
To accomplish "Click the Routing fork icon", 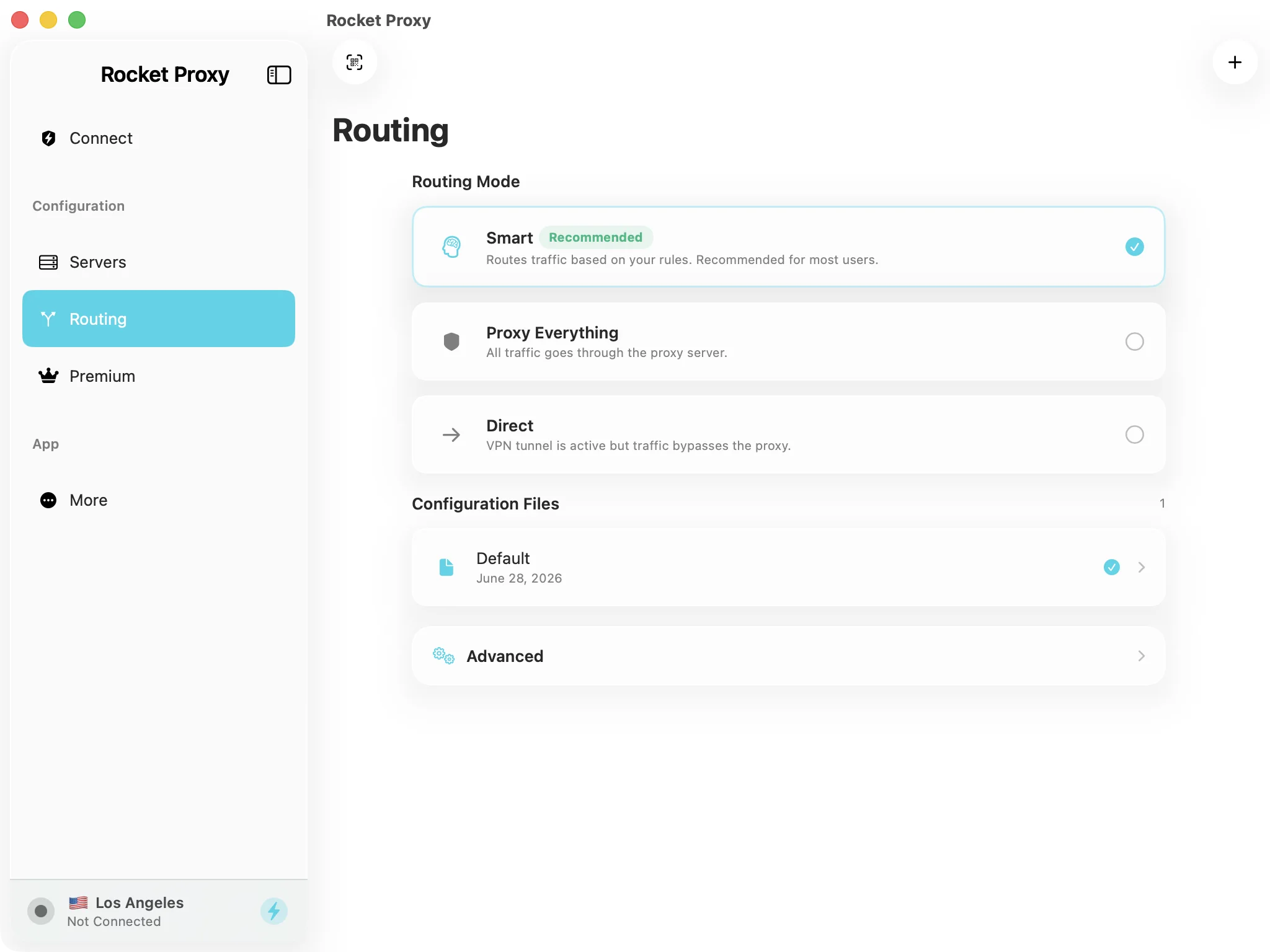I will [48, 319].
